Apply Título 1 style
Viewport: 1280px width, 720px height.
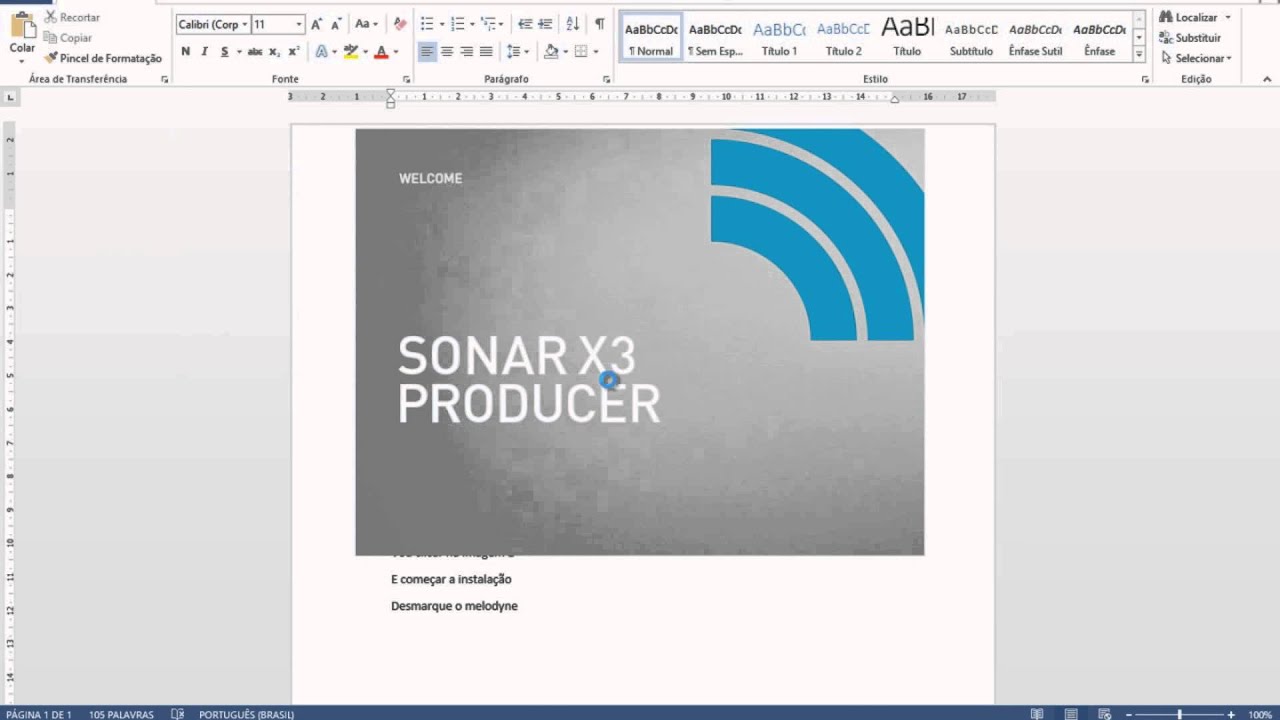pyautogui.click(x=779, y=38)
